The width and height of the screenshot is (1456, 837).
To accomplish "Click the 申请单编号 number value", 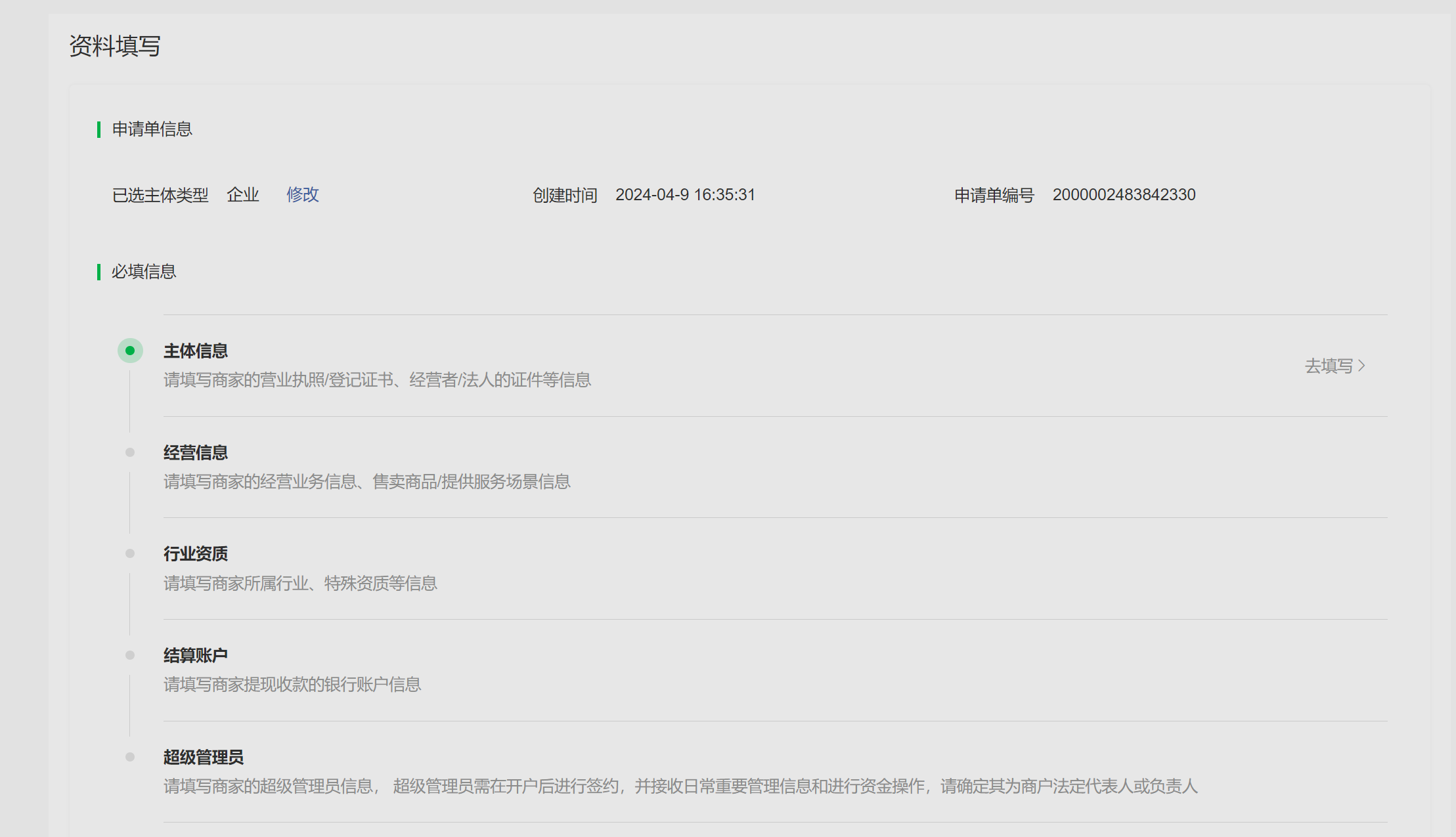I will click(1124, 195).
